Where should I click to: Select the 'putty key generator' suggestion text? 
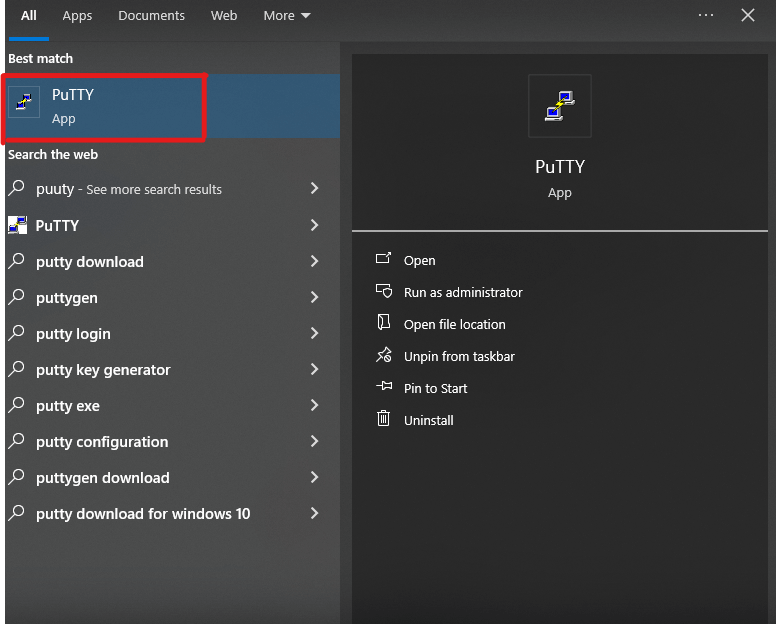[x=103, y=370]
